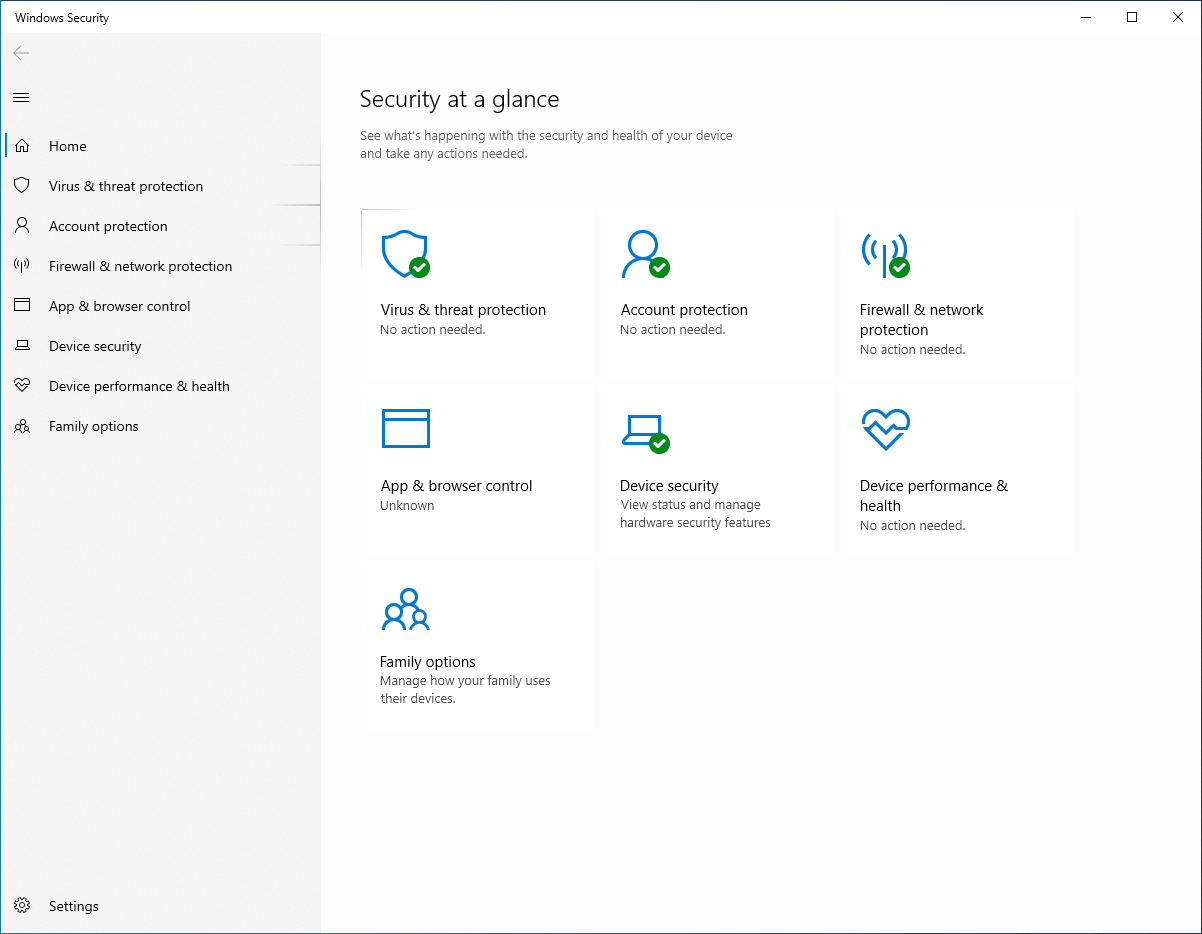Click the large Family options people icon
The image size is (1202, 934).
click(405, 609)
